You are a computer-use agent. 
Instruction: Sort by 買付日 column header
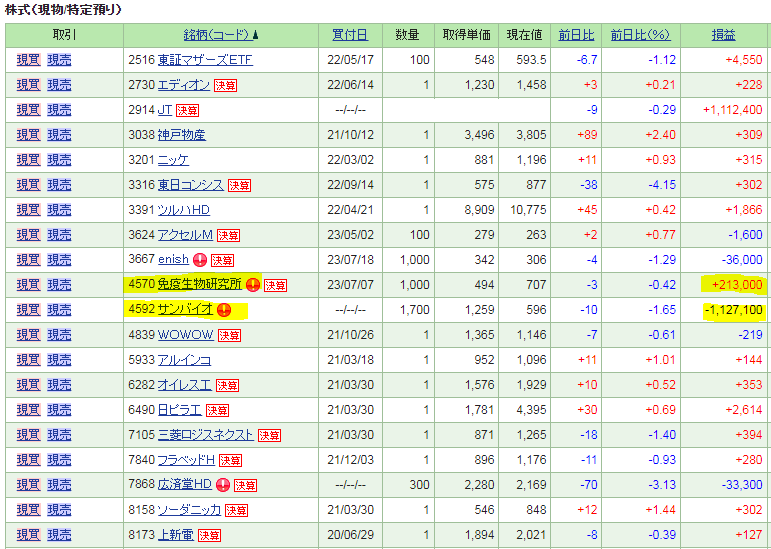(350, 35)
